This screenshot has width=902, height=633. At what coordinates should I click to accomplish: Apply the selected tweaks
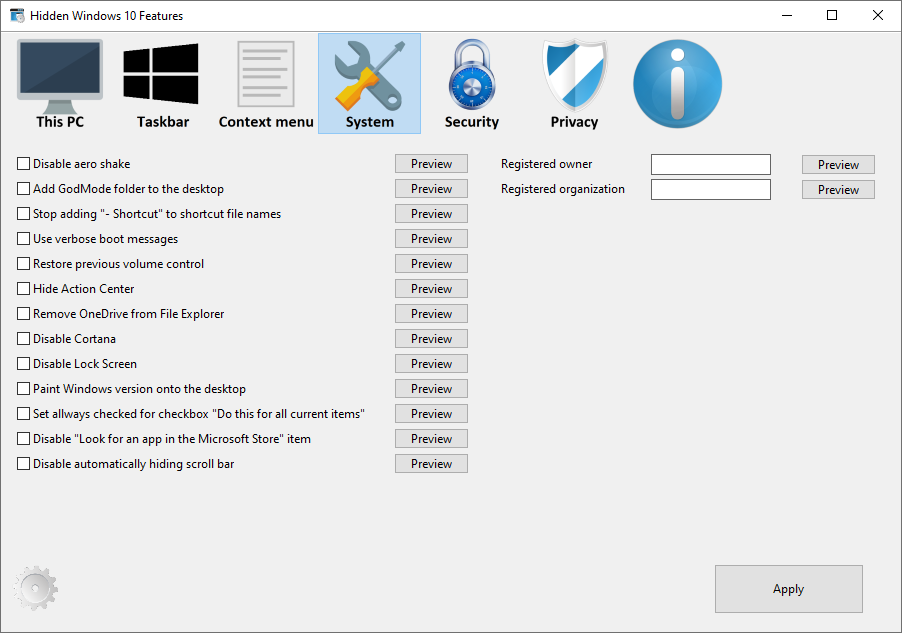coord(789,589)
